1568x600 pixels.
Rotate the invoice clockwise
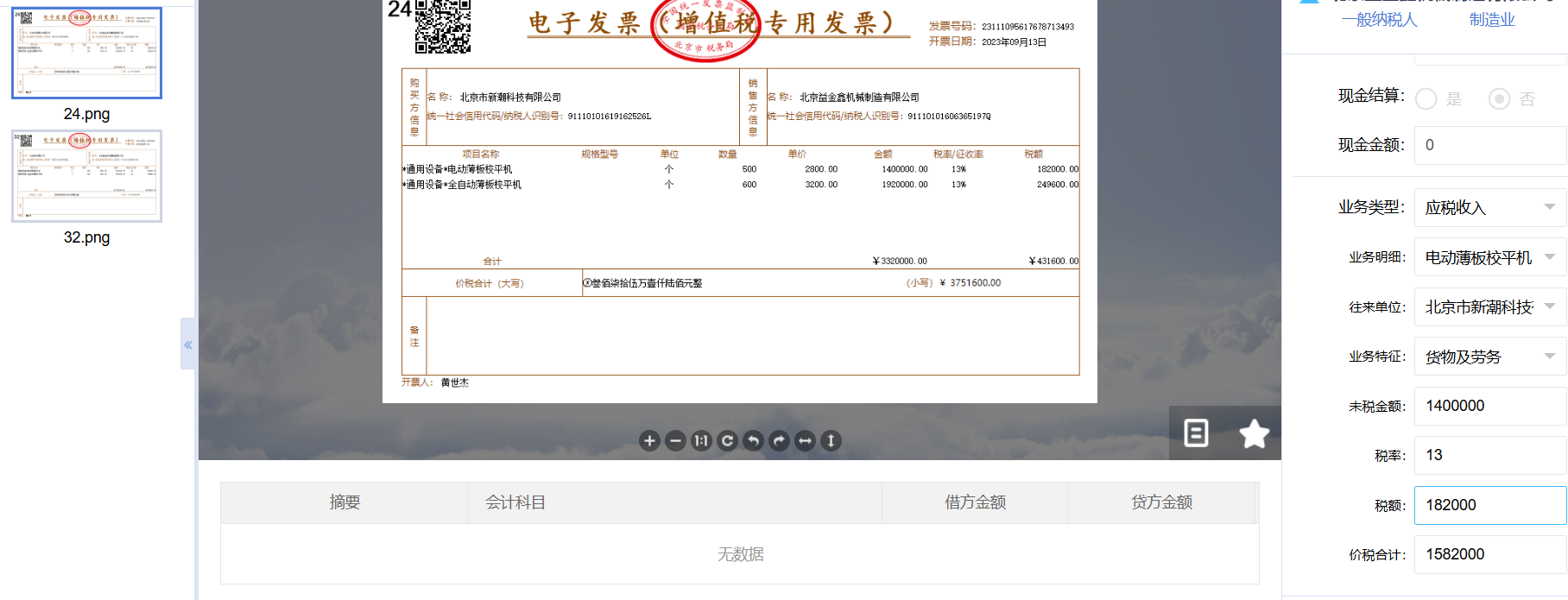pos(779,441)
